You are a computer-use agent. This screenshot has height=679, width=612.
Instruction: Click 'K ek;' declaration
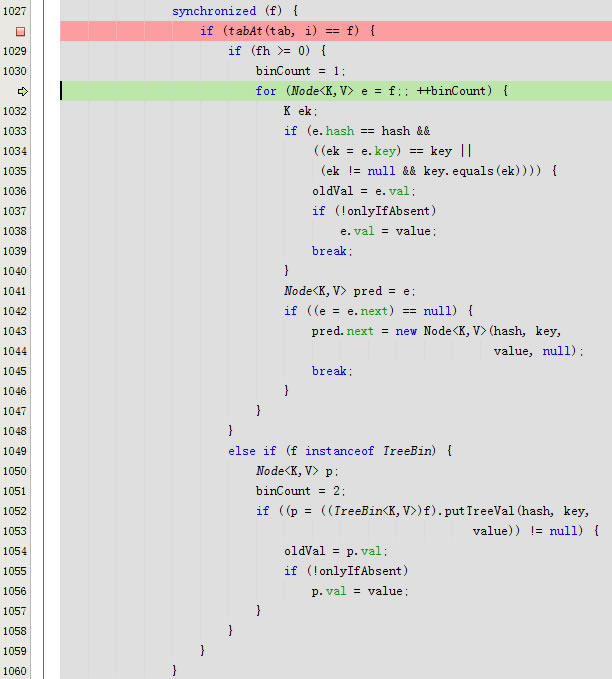[301, 111]
